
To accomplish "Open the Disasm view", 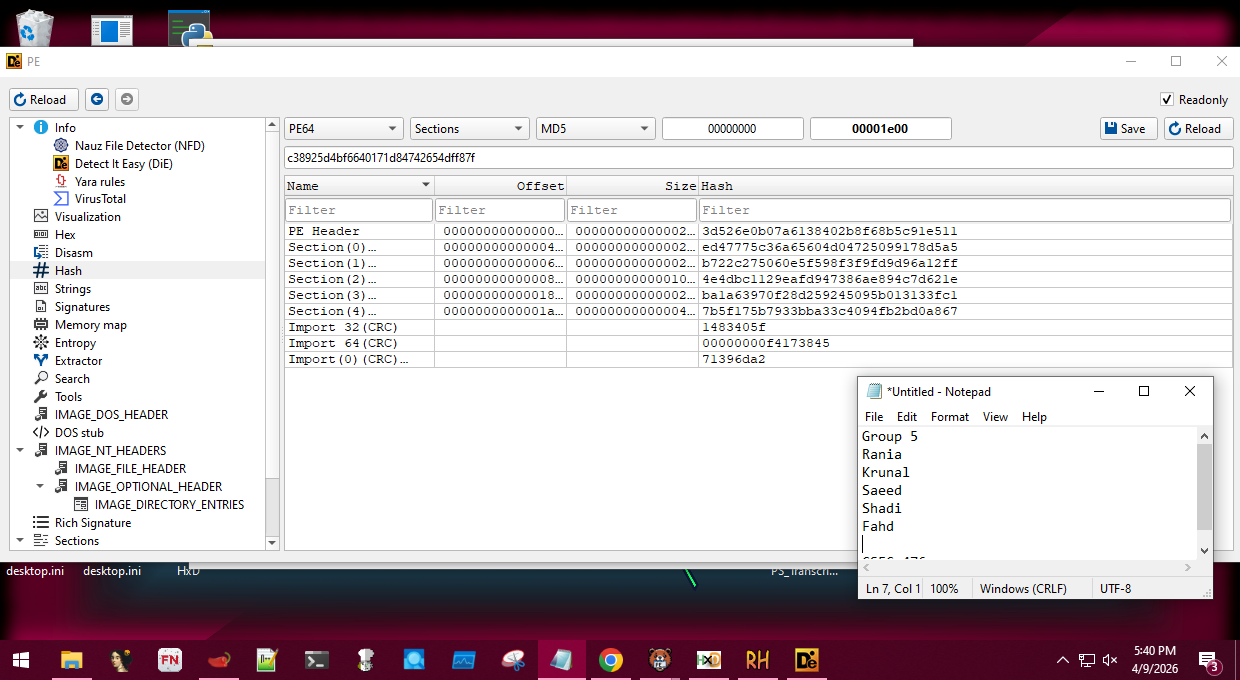I will [x=73, y=253].
